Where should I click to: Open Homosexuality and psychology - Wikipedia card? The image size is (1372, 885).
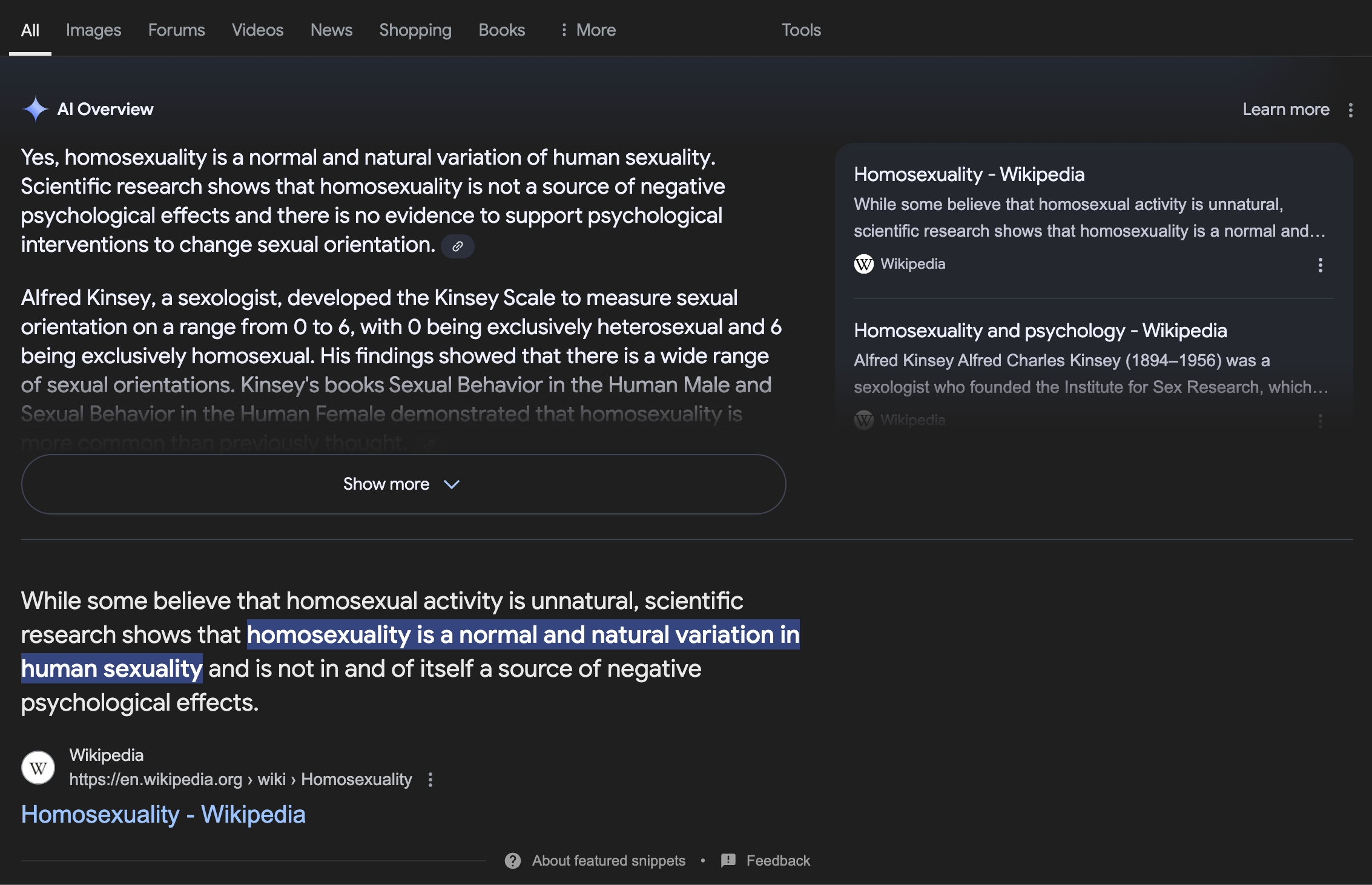[x=1040, y=331]
